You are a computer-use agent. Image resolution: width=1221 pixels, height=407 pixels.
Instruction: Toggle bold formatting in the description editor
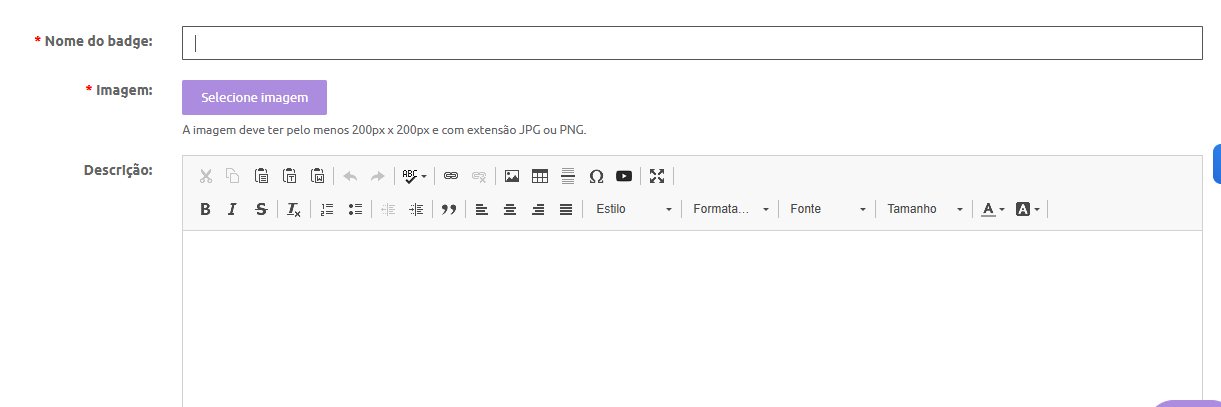tap(205, 209)
